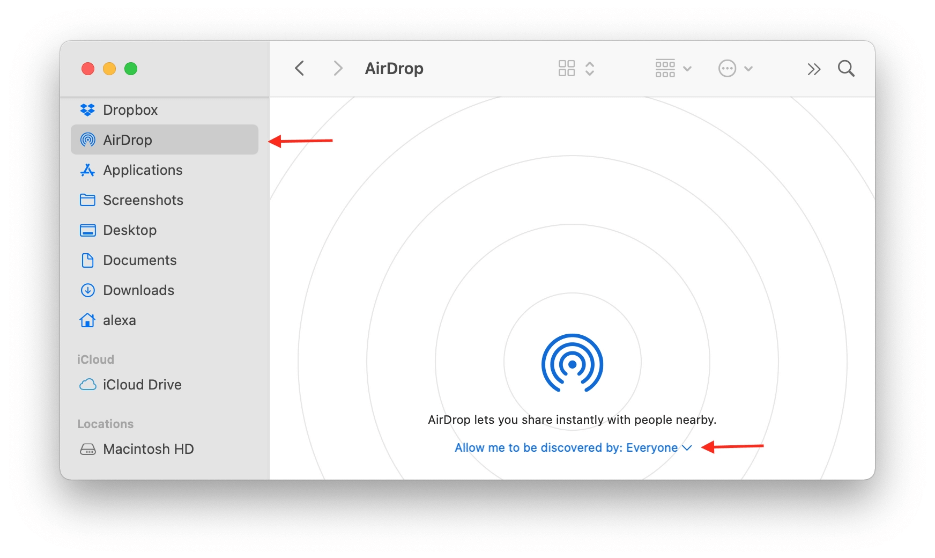Open the alexa home folder
This screenshot has width=935, height=558.
pos(119,320)
